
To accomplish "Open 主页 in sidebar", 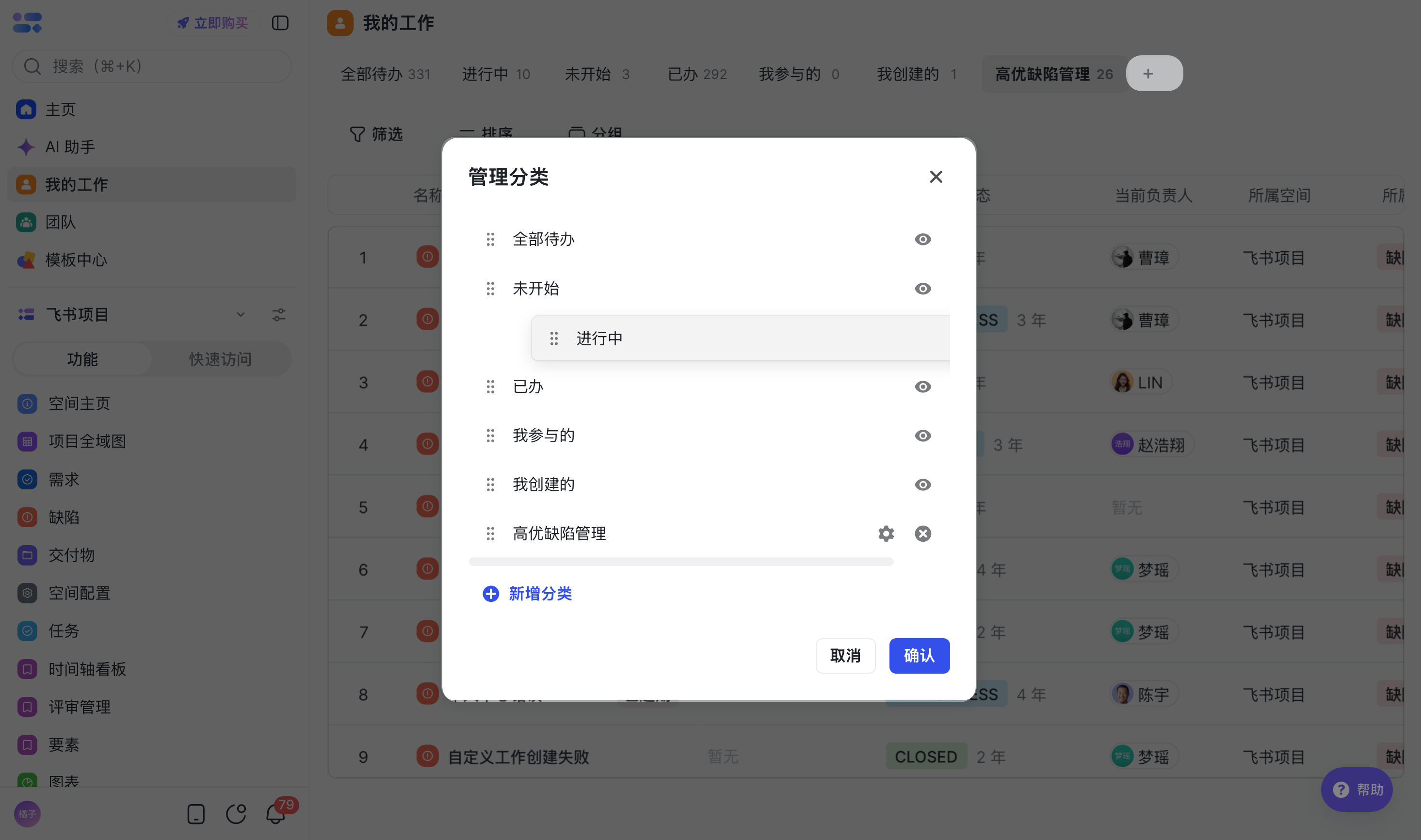I will 152,109.
